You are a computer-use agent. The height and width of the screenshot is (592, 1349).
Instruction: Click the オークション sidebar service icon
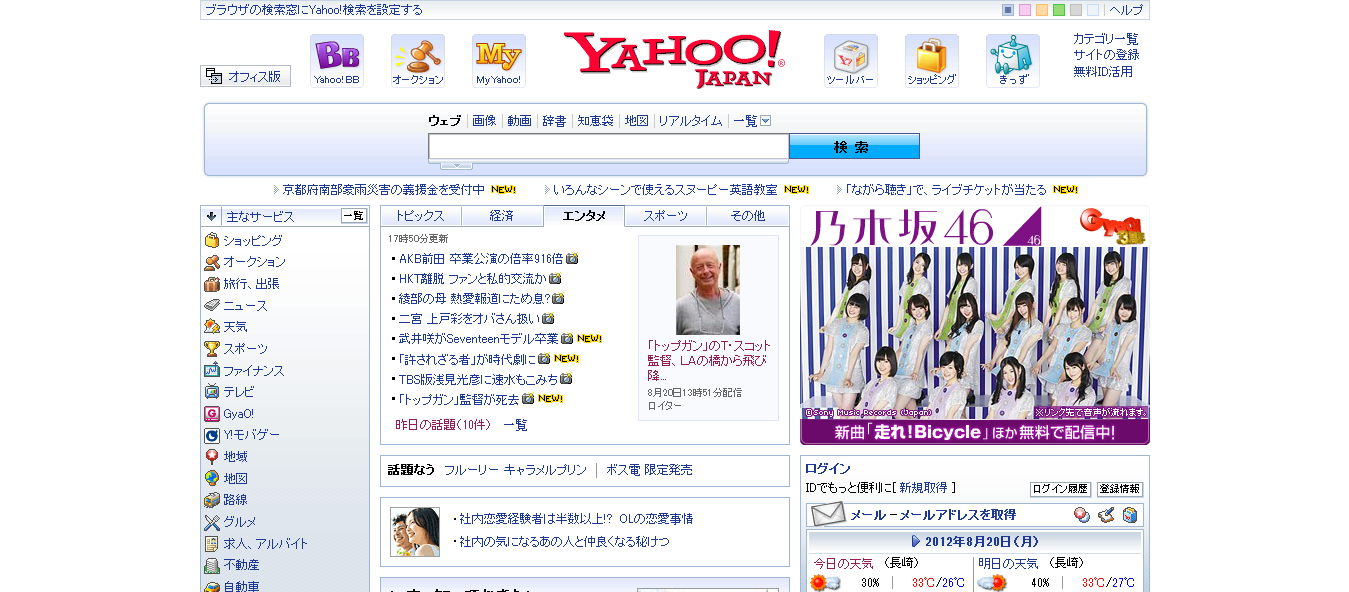tap(212, 262)
